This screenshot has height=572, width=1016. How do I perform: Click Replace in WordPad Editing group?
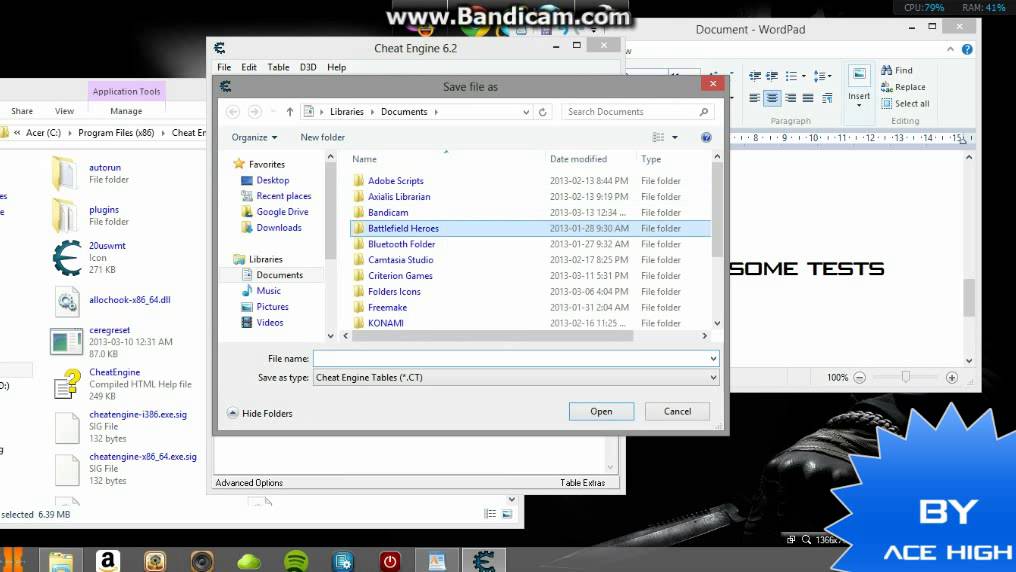click(903, 87)
